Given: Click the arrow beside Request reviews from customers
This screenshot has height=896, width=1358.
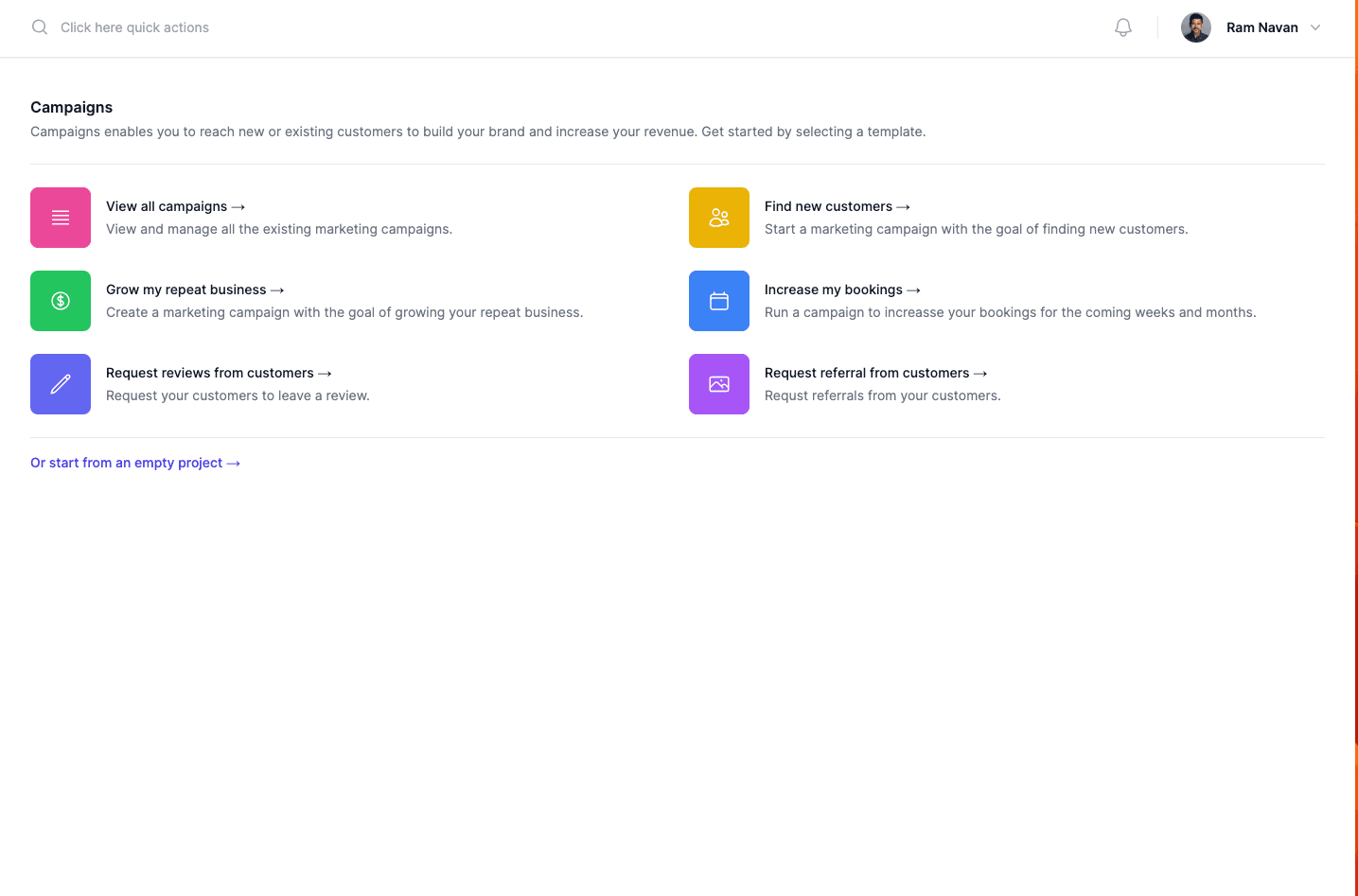Looking at the screenshot, I should [325, 373].
